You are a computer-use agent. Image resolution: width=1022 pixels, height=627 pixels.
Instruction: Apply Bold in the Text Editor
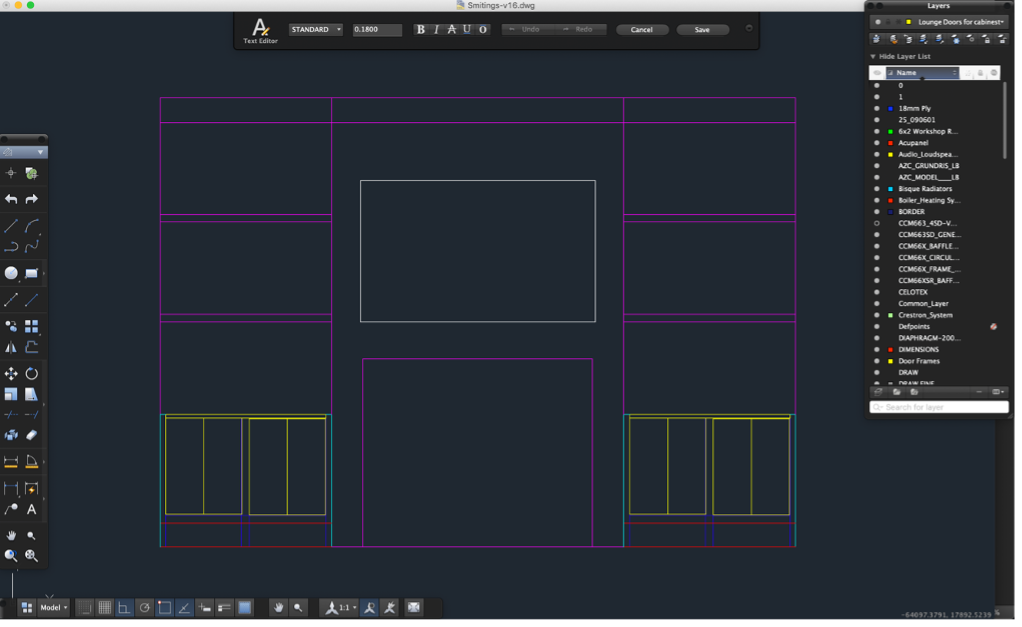(x=420, y=29)
